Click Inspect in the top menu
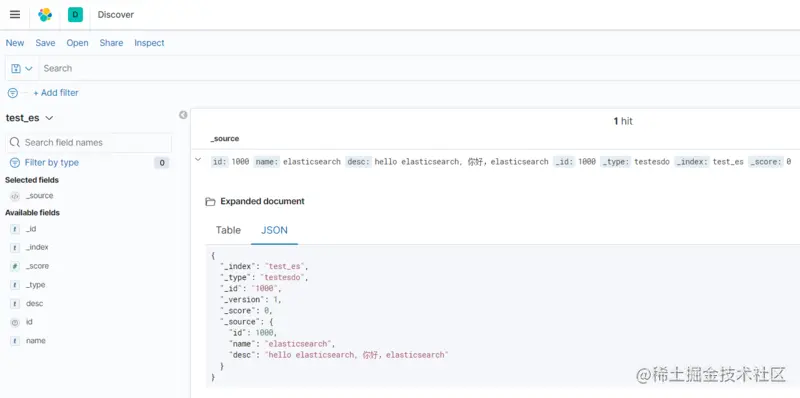Screen dimensions: 800x398 coord(149,43)
